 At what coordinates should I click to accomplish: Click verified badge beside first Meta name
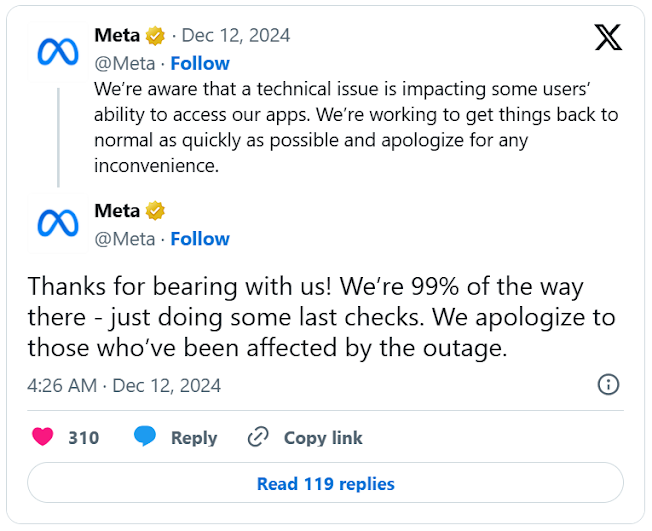(x=156, y=36)
